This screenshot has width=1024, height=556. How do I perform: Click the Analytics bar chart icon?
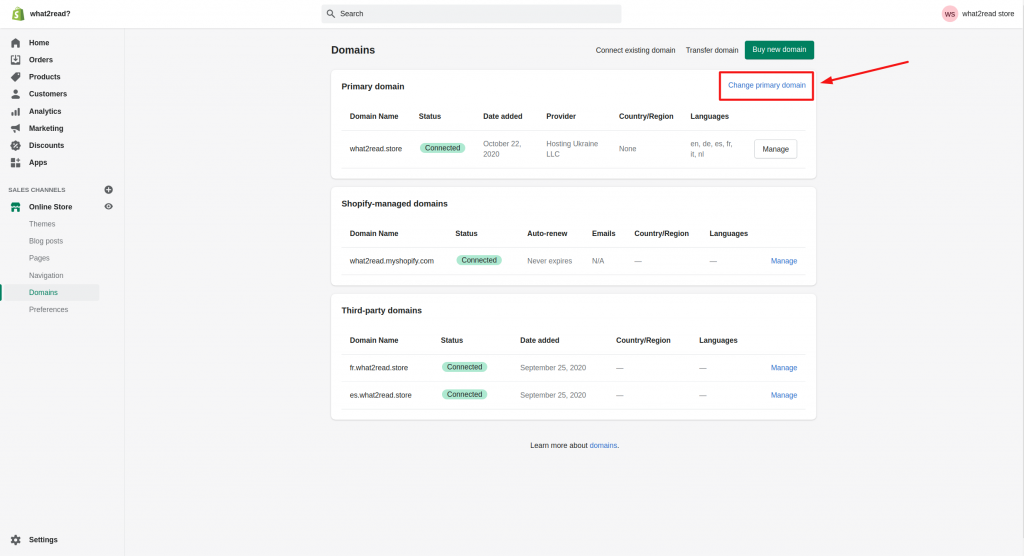click(x=16, y=111)
